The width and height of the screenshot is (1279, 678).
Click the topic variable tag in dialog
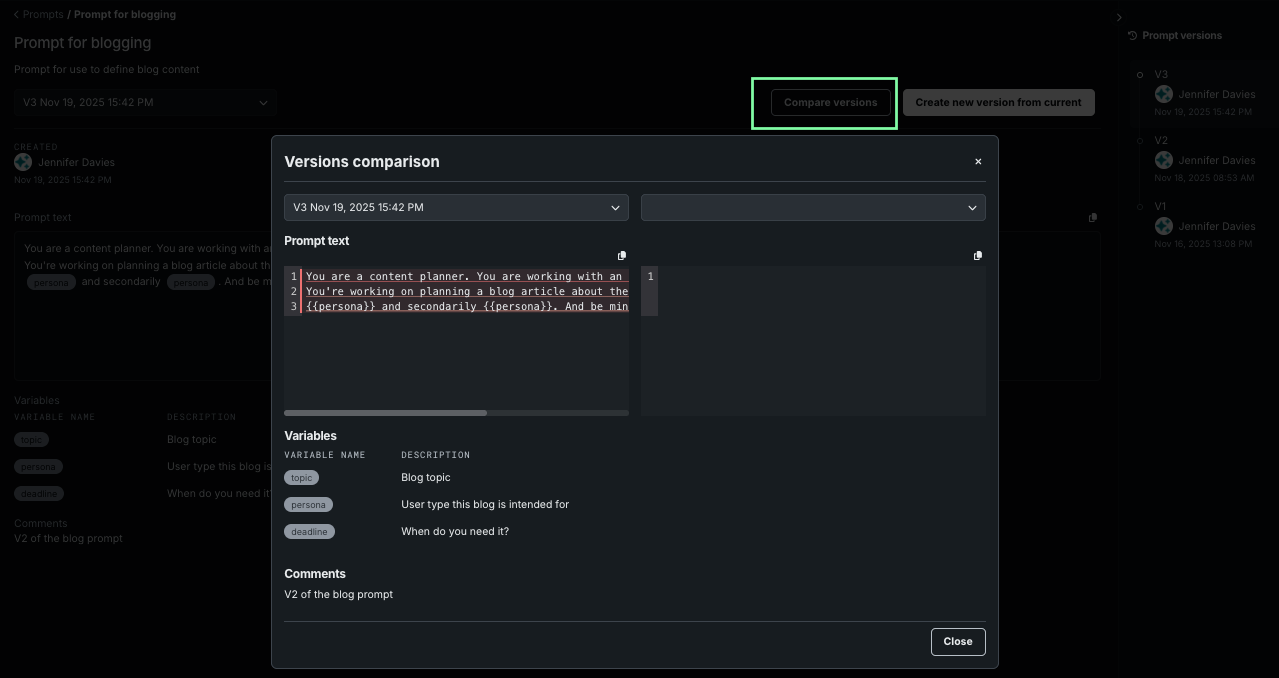pyautogui.click(x=301, y=478)
